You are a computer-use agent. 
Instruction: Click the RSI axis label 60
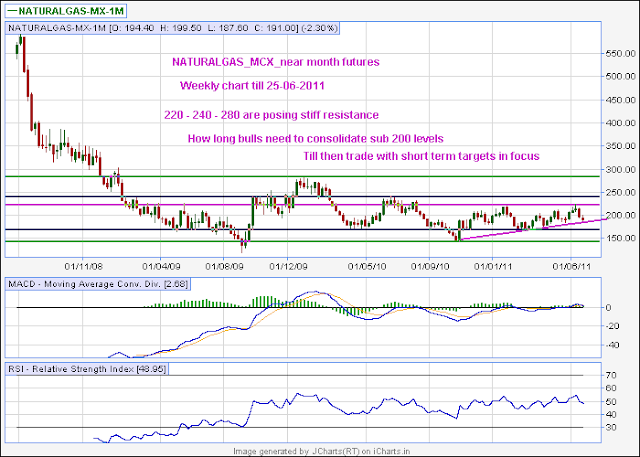coord(611,388)
